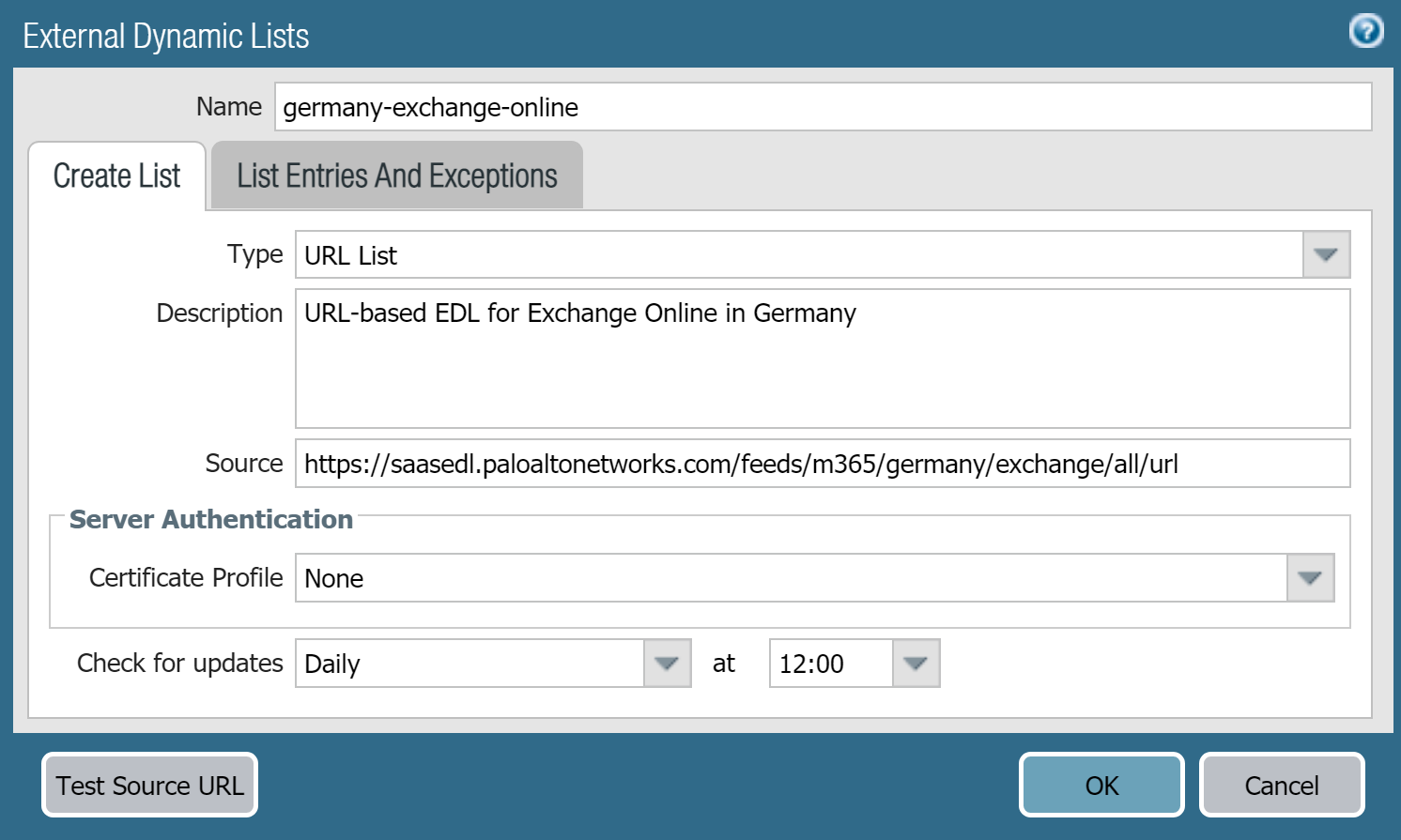Cancel the External Dynamic Lists dialog
Image resolution: width=1401 pixels, height=840 pixels.
(x=1281, y=786)
